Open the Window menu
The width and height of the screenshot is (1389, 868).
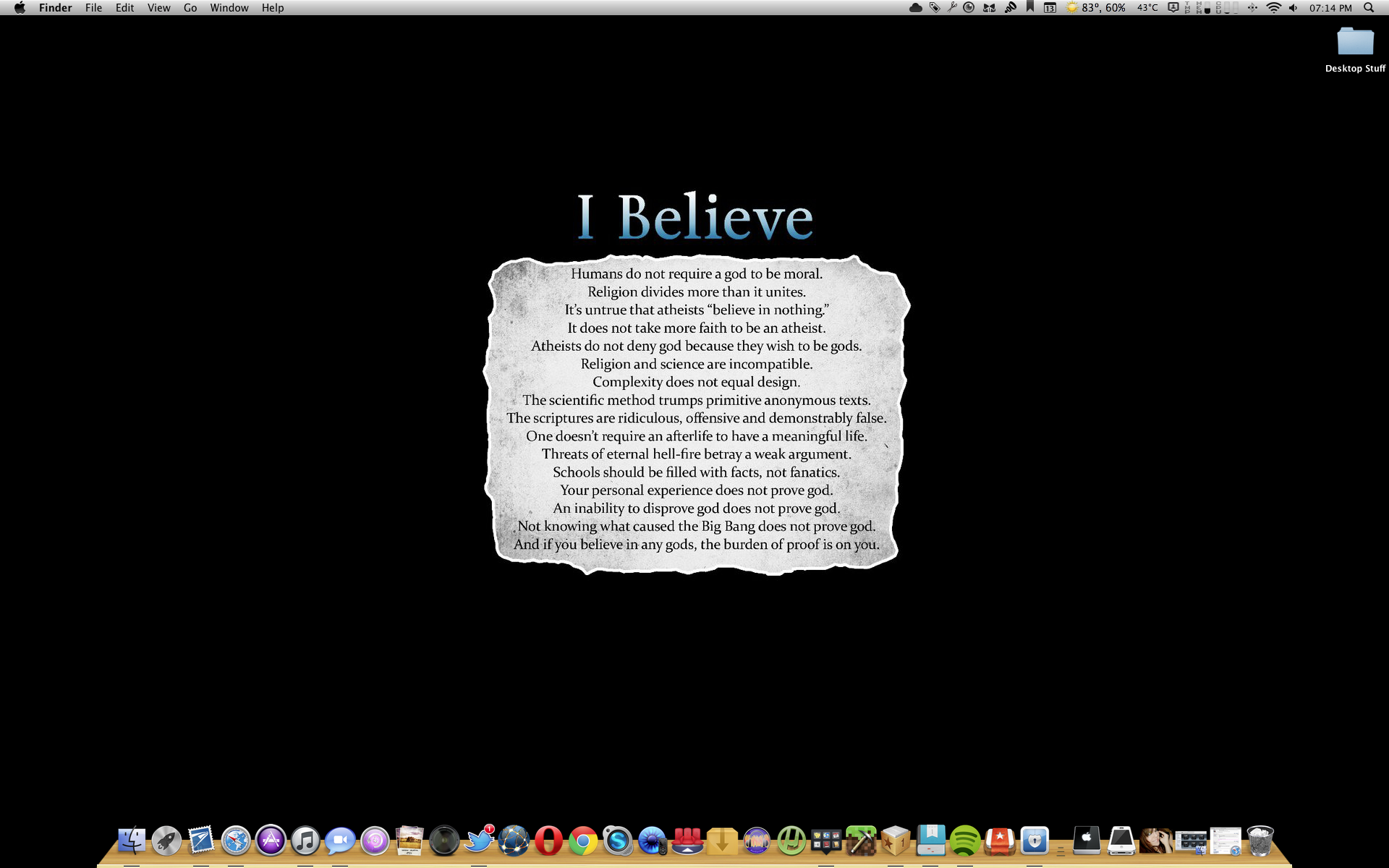pyautogui.click(x=229, y=8)
